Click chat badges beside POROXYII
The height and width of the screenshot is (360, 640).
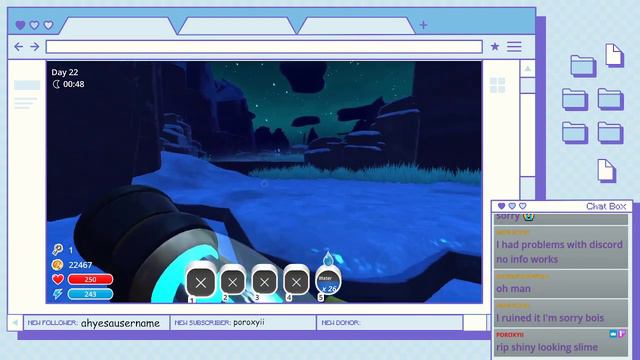(x=617, y=334)
